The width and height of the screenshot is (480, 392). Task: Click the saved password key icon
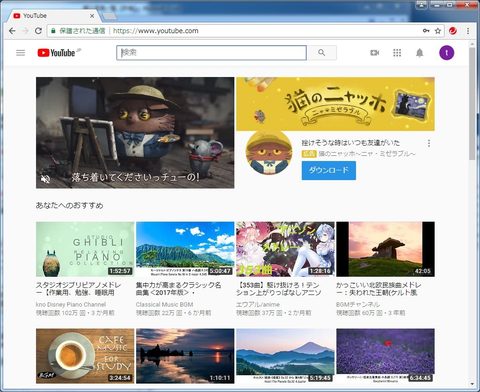coord(426,31)
